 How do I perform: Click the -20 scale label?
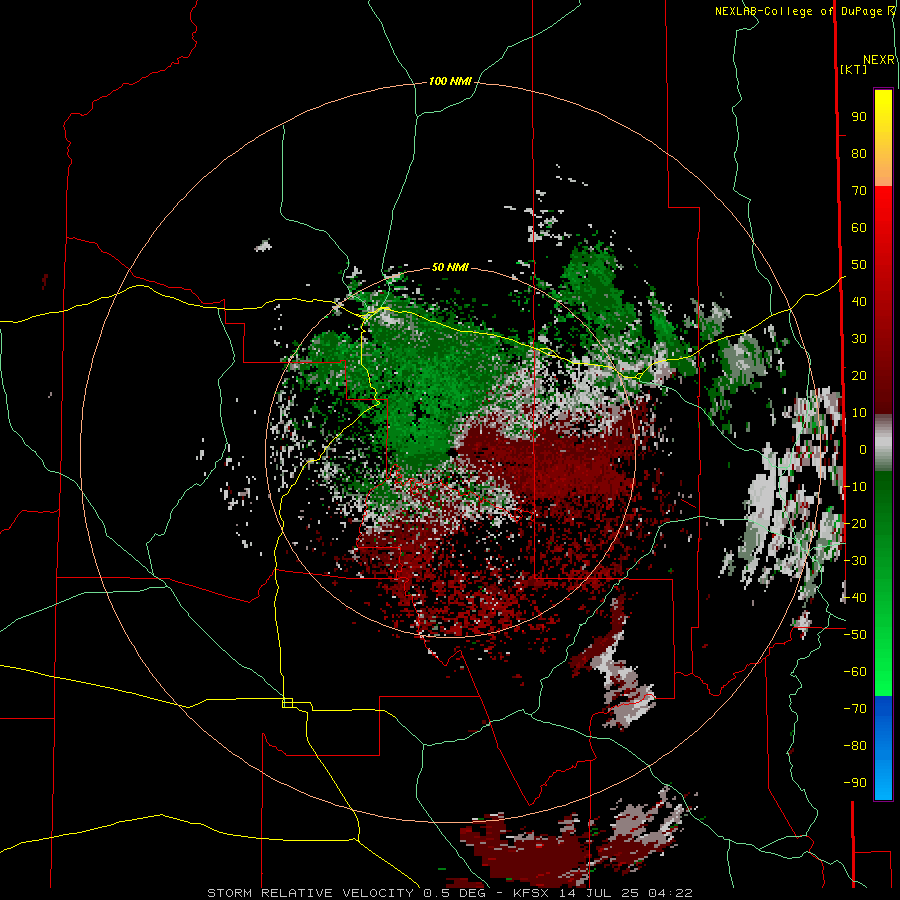(x=855, y=524)
